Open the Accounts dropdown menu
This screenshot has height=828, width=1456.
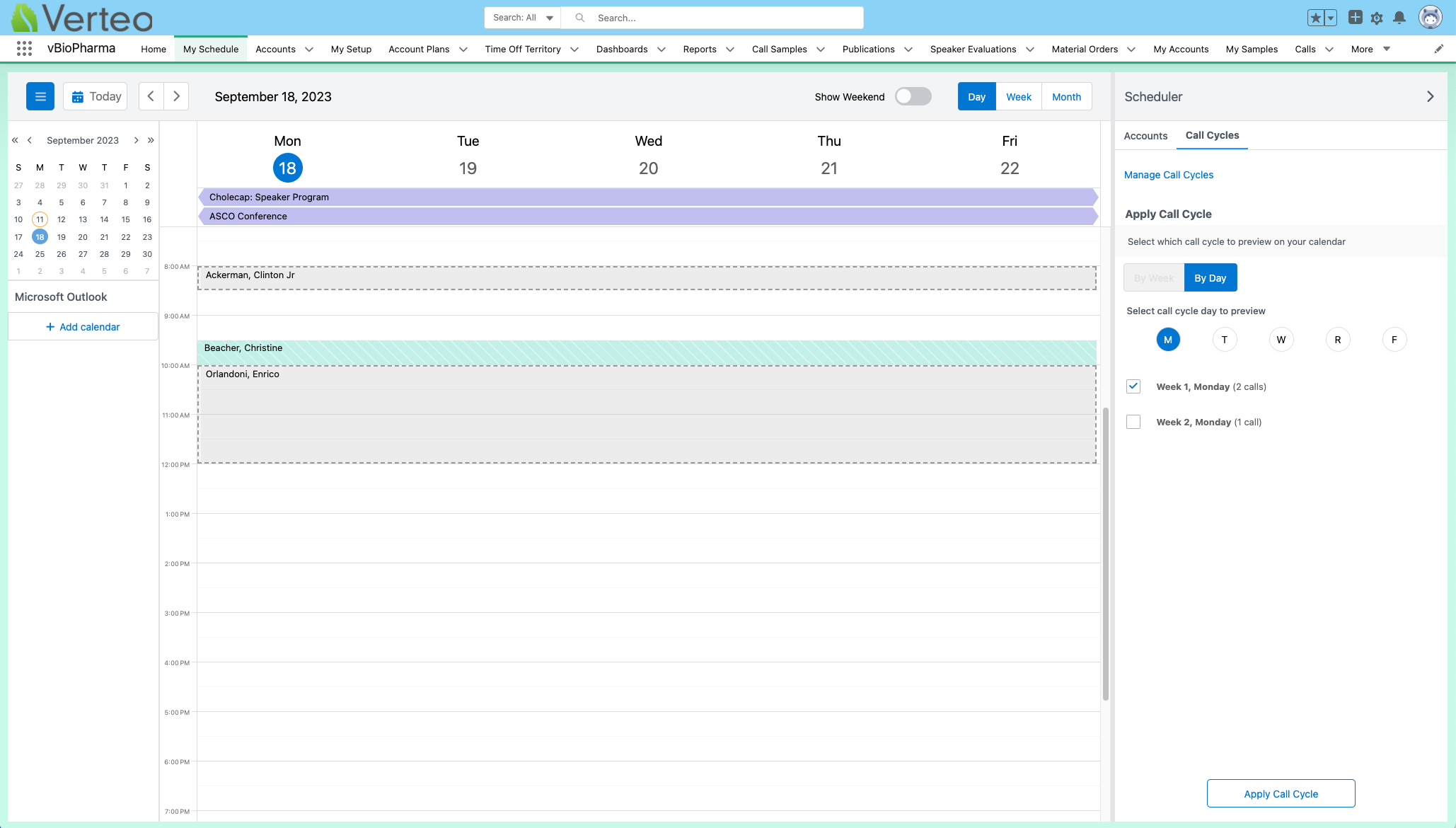tap(309, 49)
